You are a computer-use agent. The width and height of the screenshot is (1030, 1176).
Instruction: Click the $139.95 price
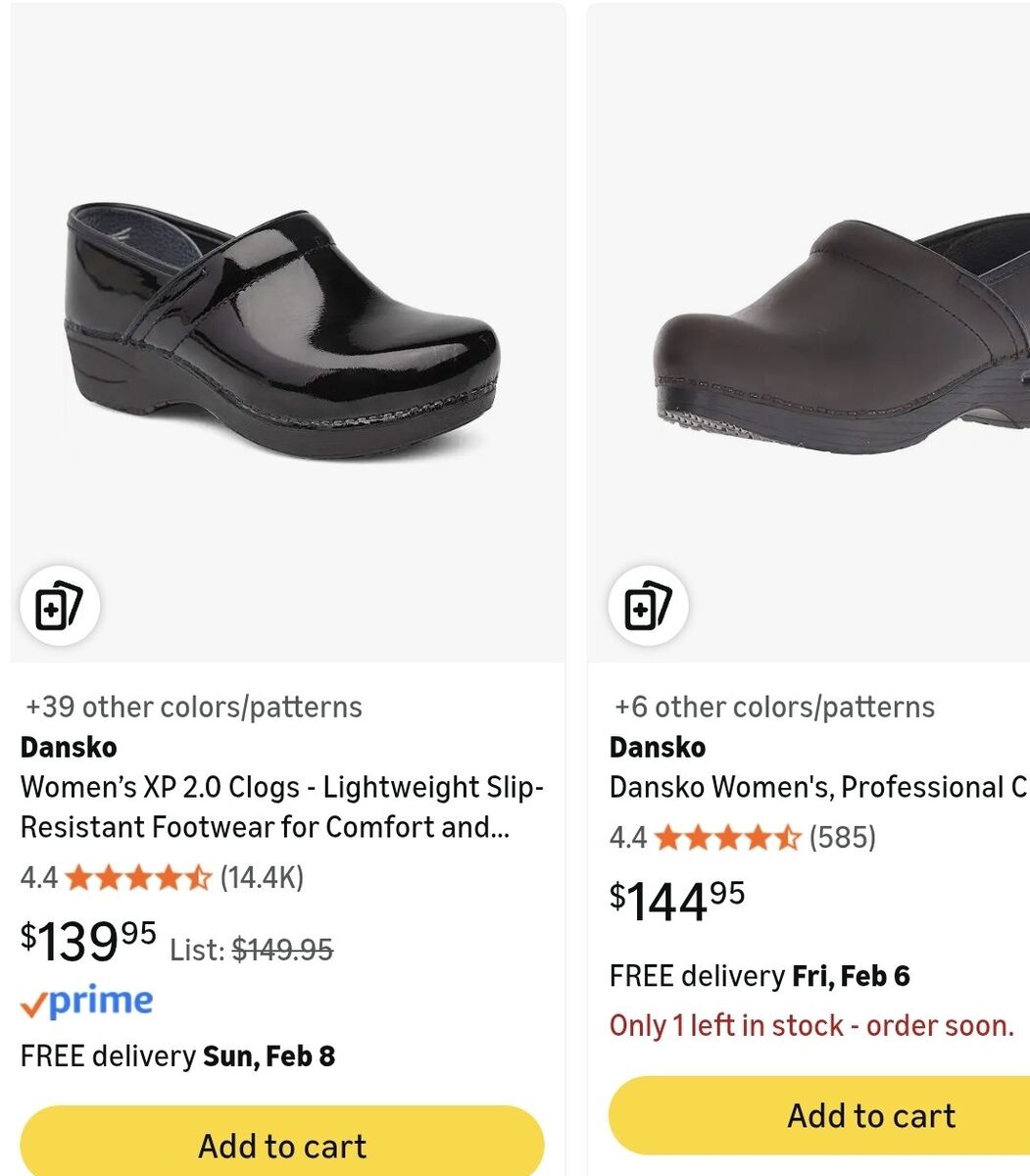pos(88,941)
